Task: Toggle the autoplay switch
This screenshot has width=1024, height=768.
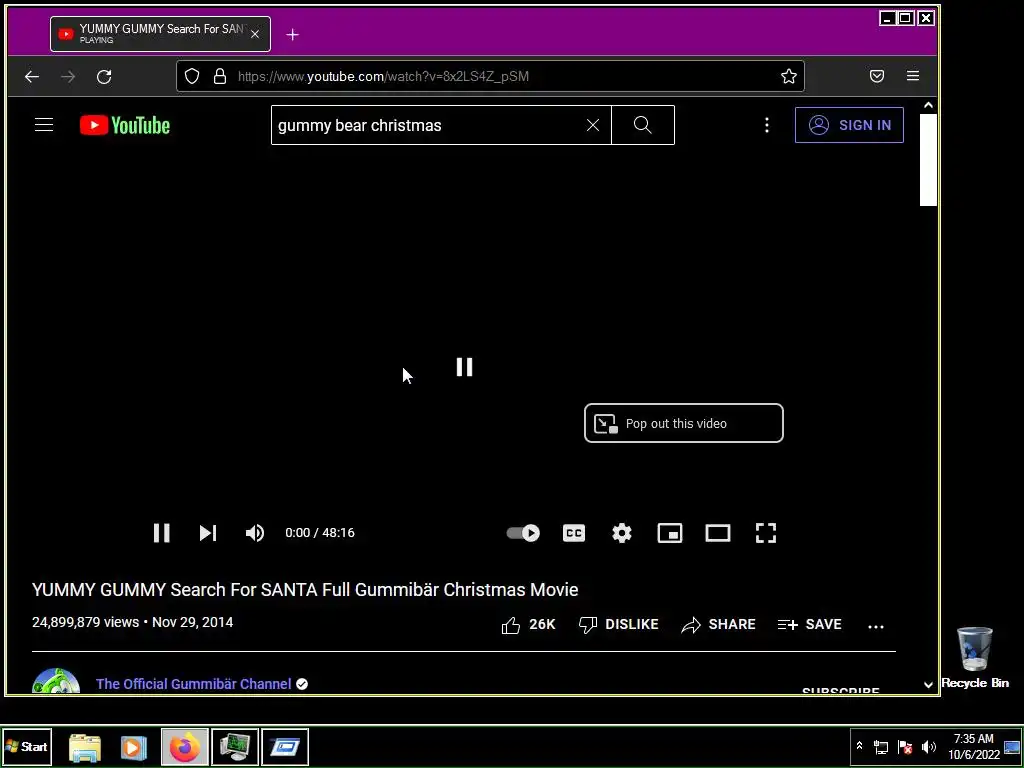Action: 523,533
